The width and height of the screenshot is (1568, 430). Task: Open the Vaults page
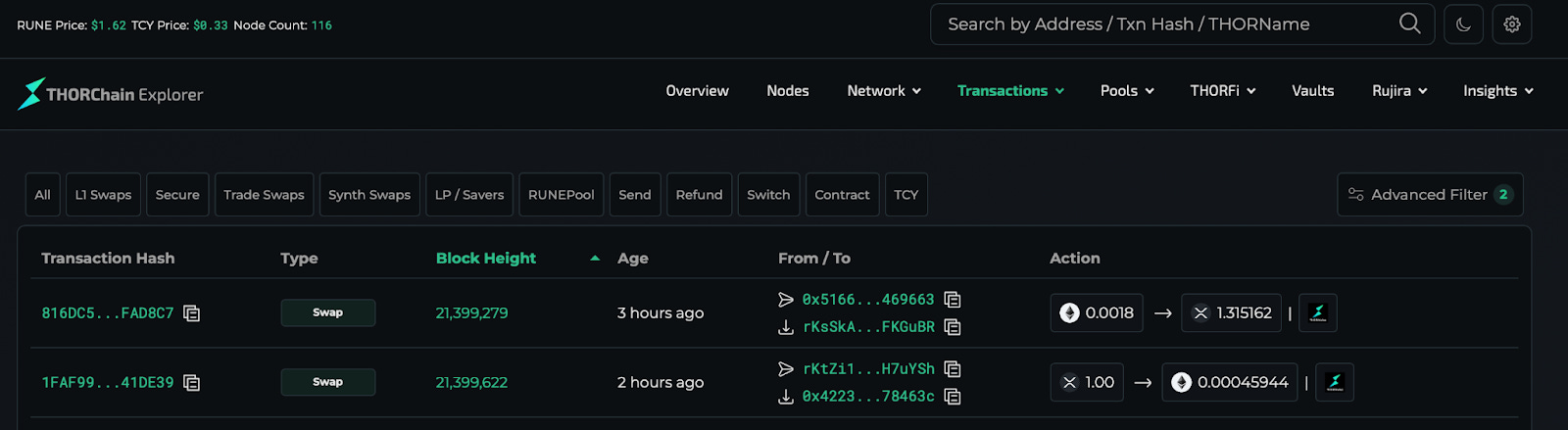(x=1312, y=91)
